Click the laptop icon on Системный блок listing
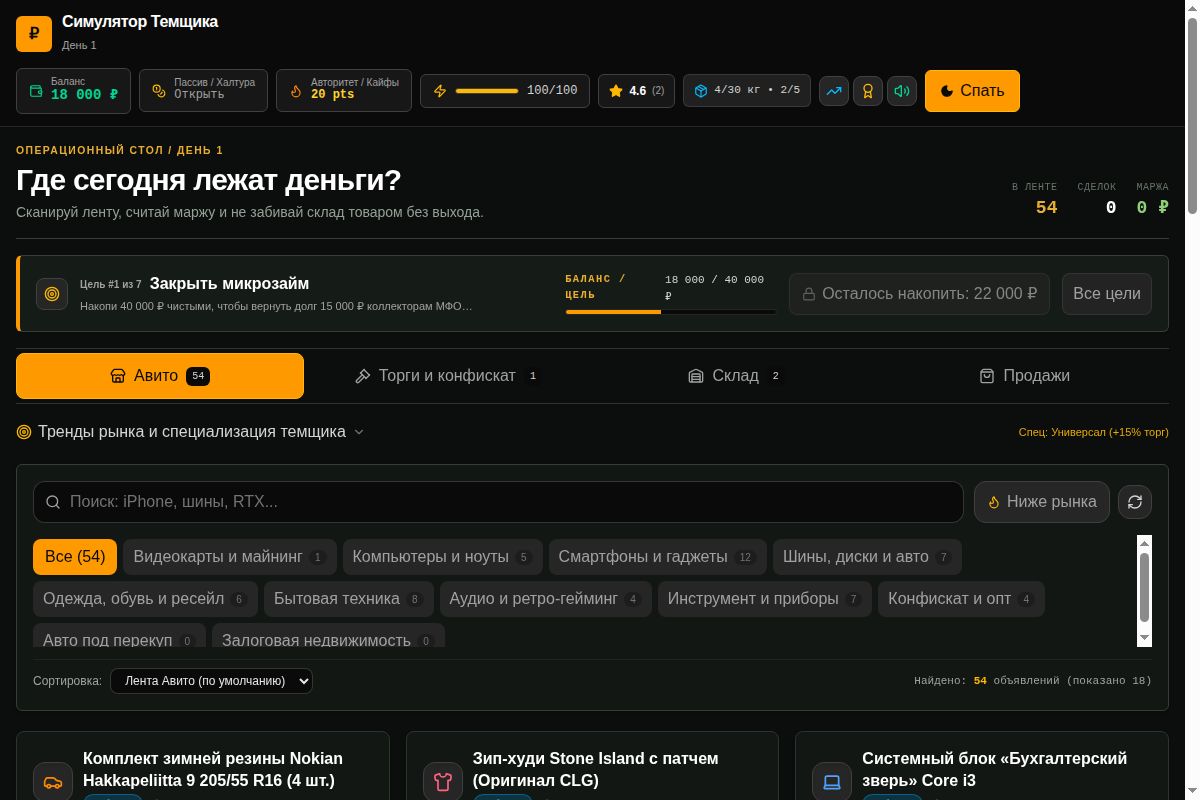Image resolution: width=1200 pixels, height=800 pixels. pyautogui.click(x=832, y=782)
